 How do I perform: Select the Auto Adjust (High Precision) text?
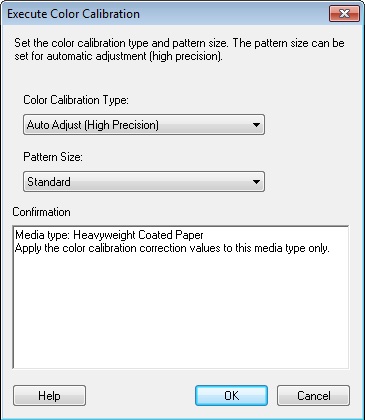(x=93, y=125)
